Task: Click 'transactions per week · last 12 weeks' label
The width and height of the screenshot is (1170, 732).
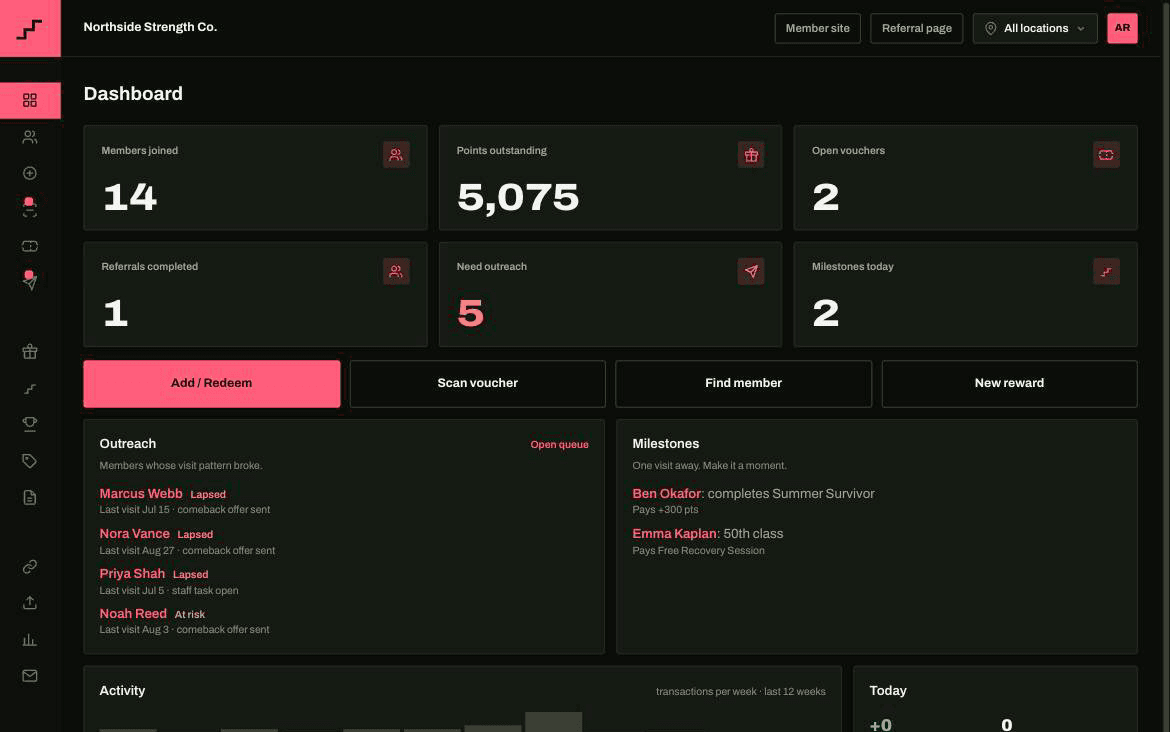Action: click(741, 692)
